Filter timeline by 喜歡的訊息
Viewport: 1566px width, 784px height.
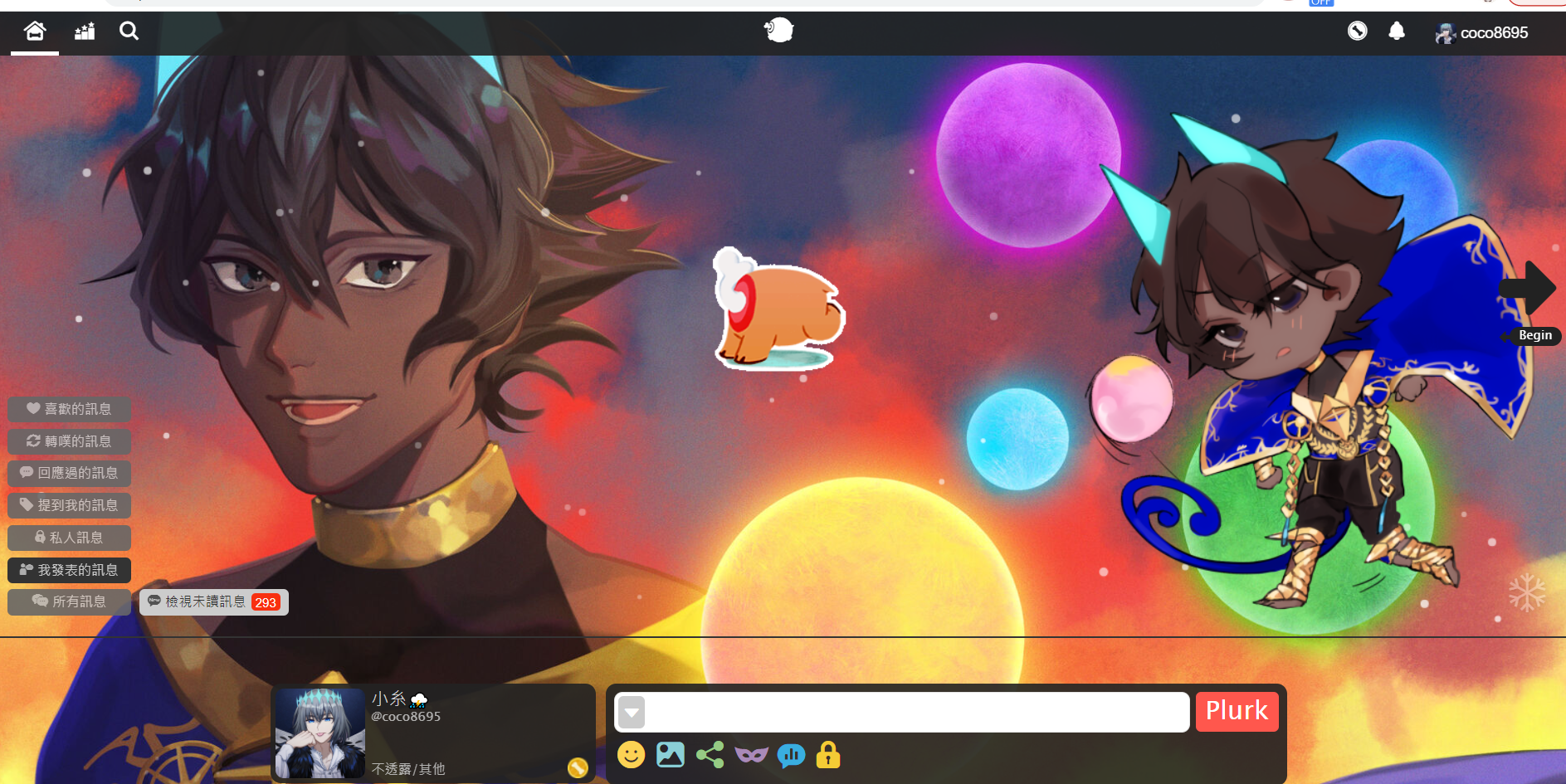pyautogui.click(x=69, y=409)
